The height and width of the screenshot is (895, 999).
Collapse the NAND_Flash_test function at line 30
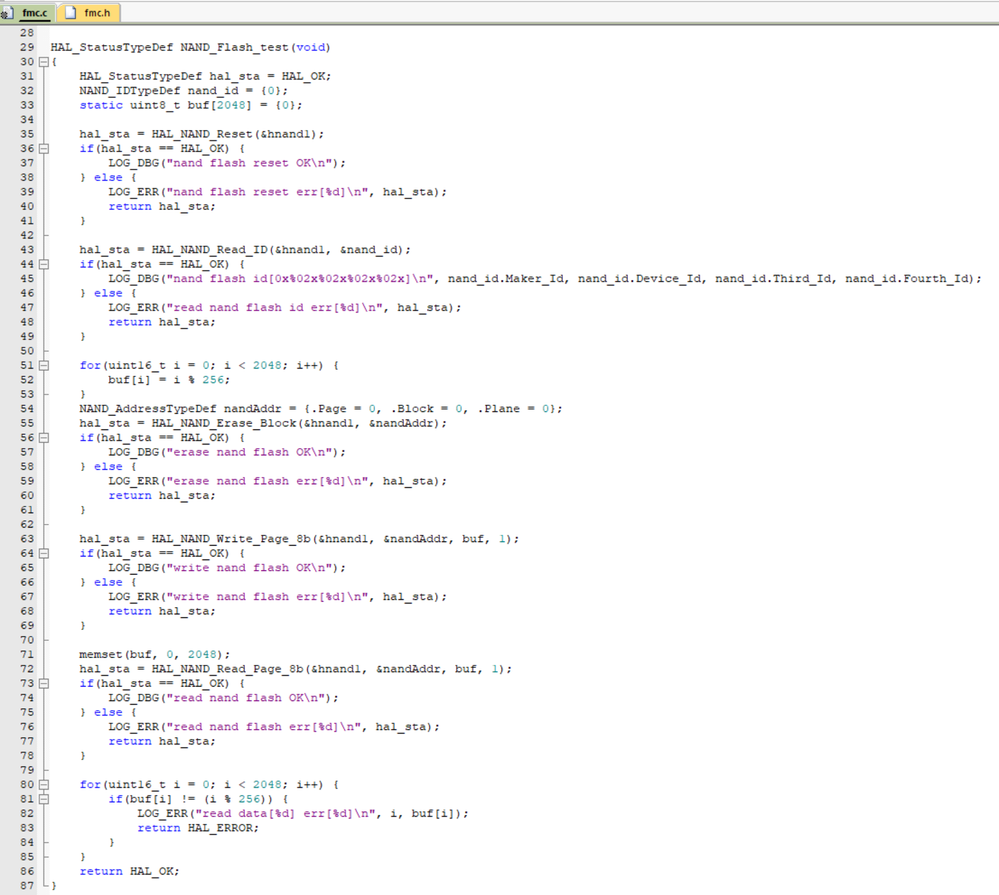tap(42, 61)
